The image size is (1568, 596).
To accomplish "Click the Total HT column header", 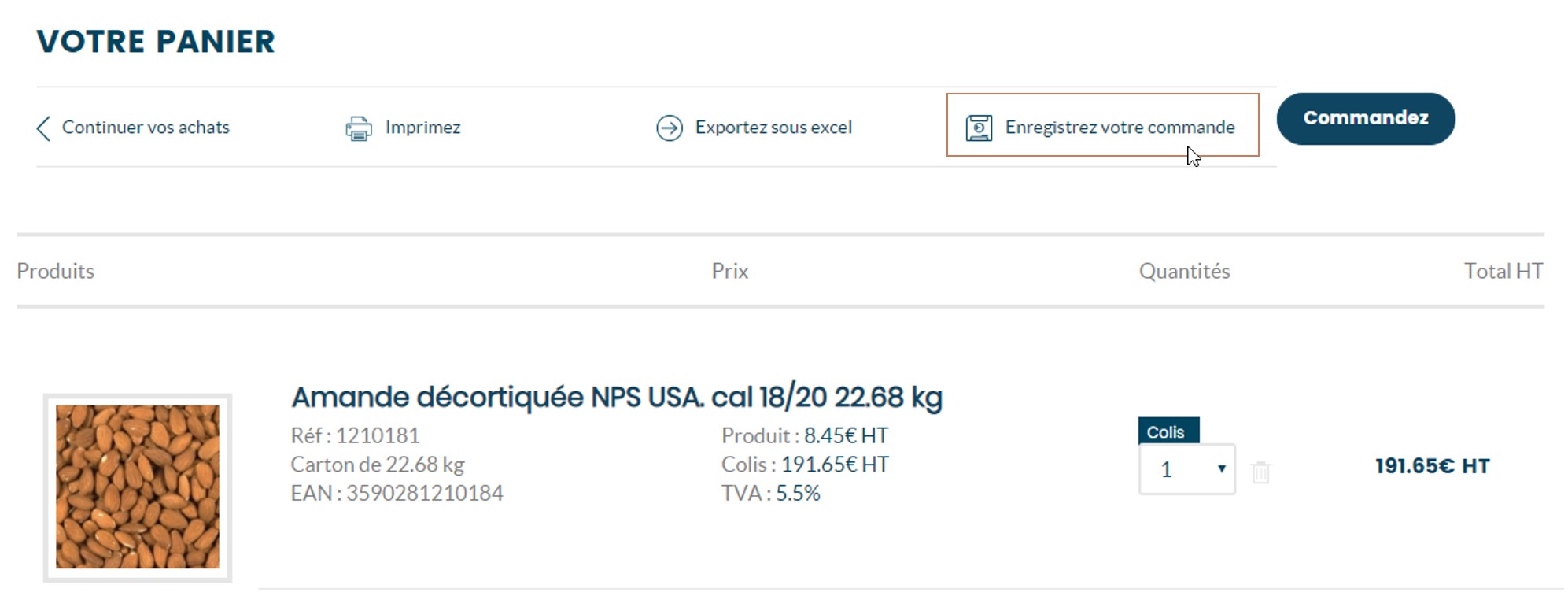I will click(x=1503, y=271).
